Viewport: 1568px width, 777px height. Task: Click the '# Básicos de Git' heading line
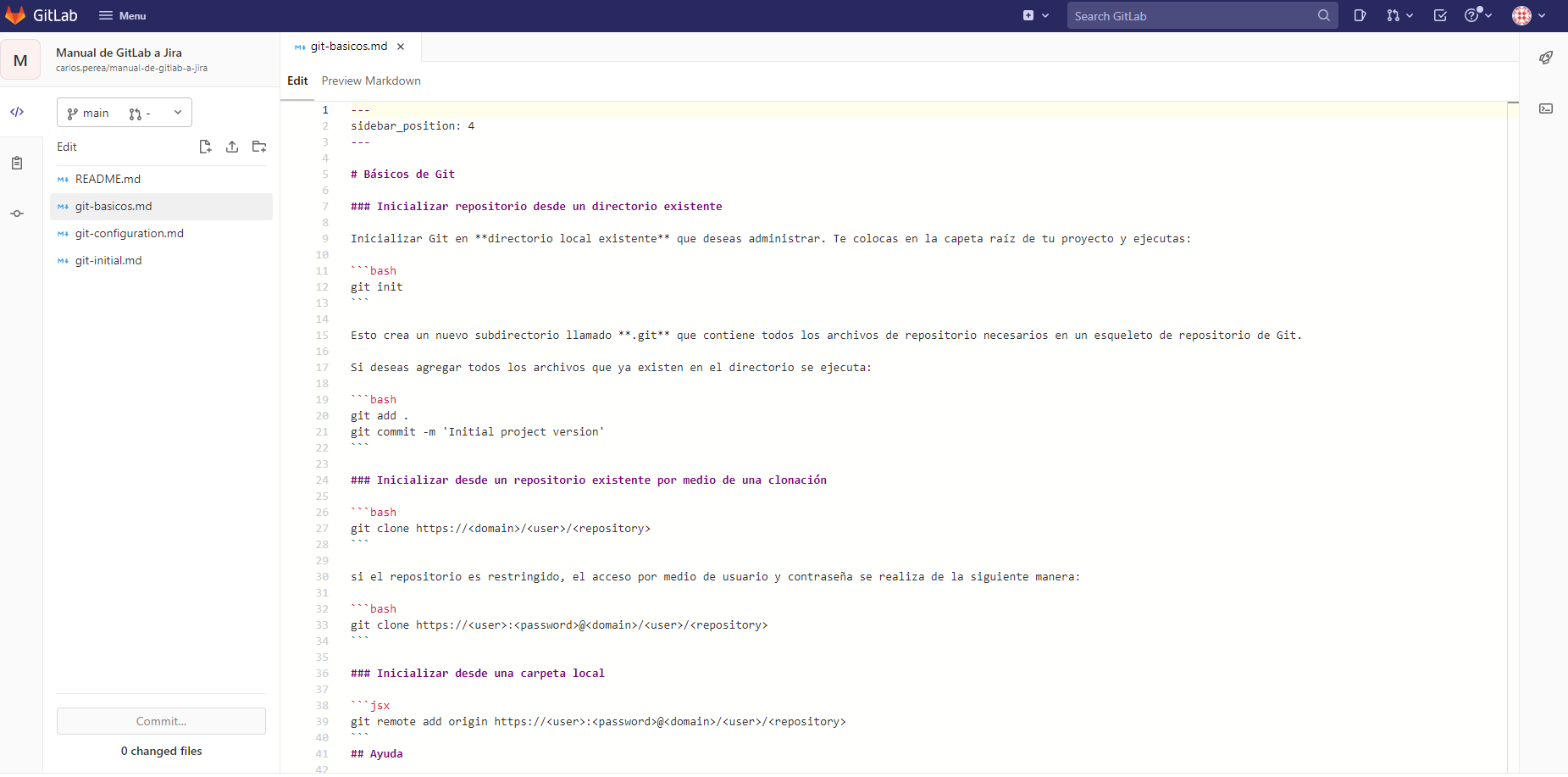click(402, 174)
